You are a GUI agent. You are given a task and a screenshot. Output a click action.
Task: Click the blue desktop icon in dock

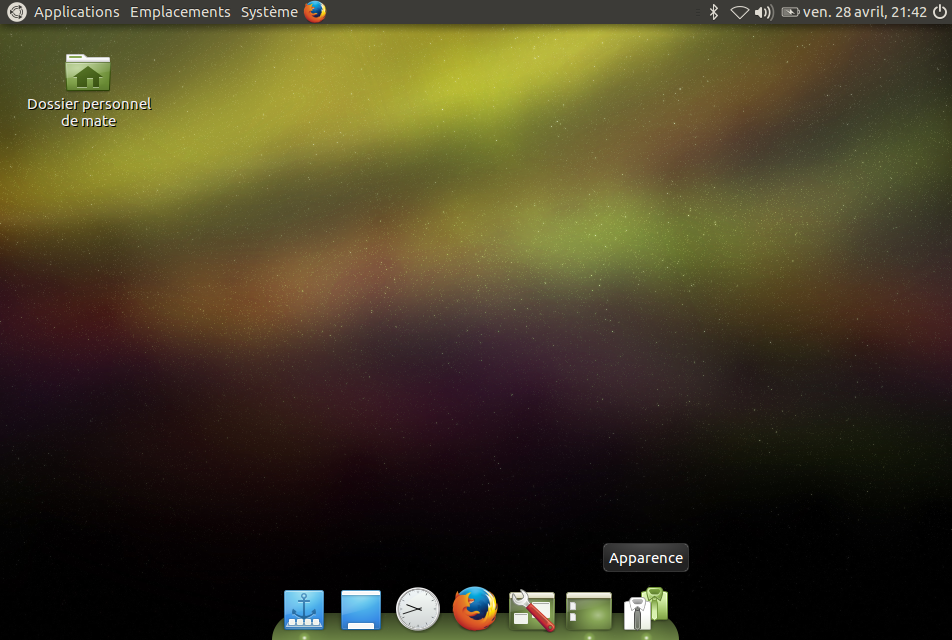click(x=361, y=610)
